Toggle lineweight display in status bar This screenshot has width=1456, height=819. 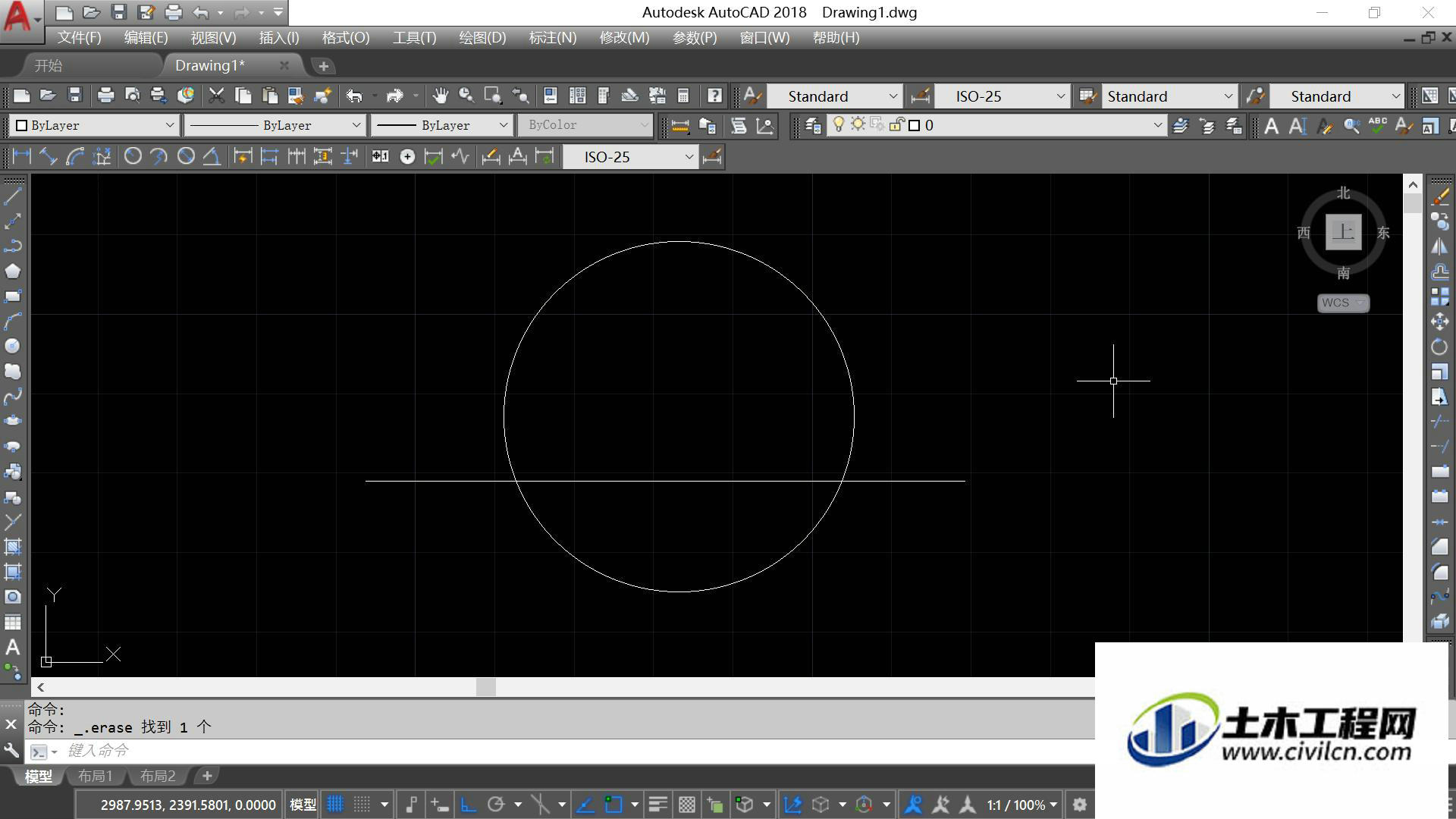[658, 805]
